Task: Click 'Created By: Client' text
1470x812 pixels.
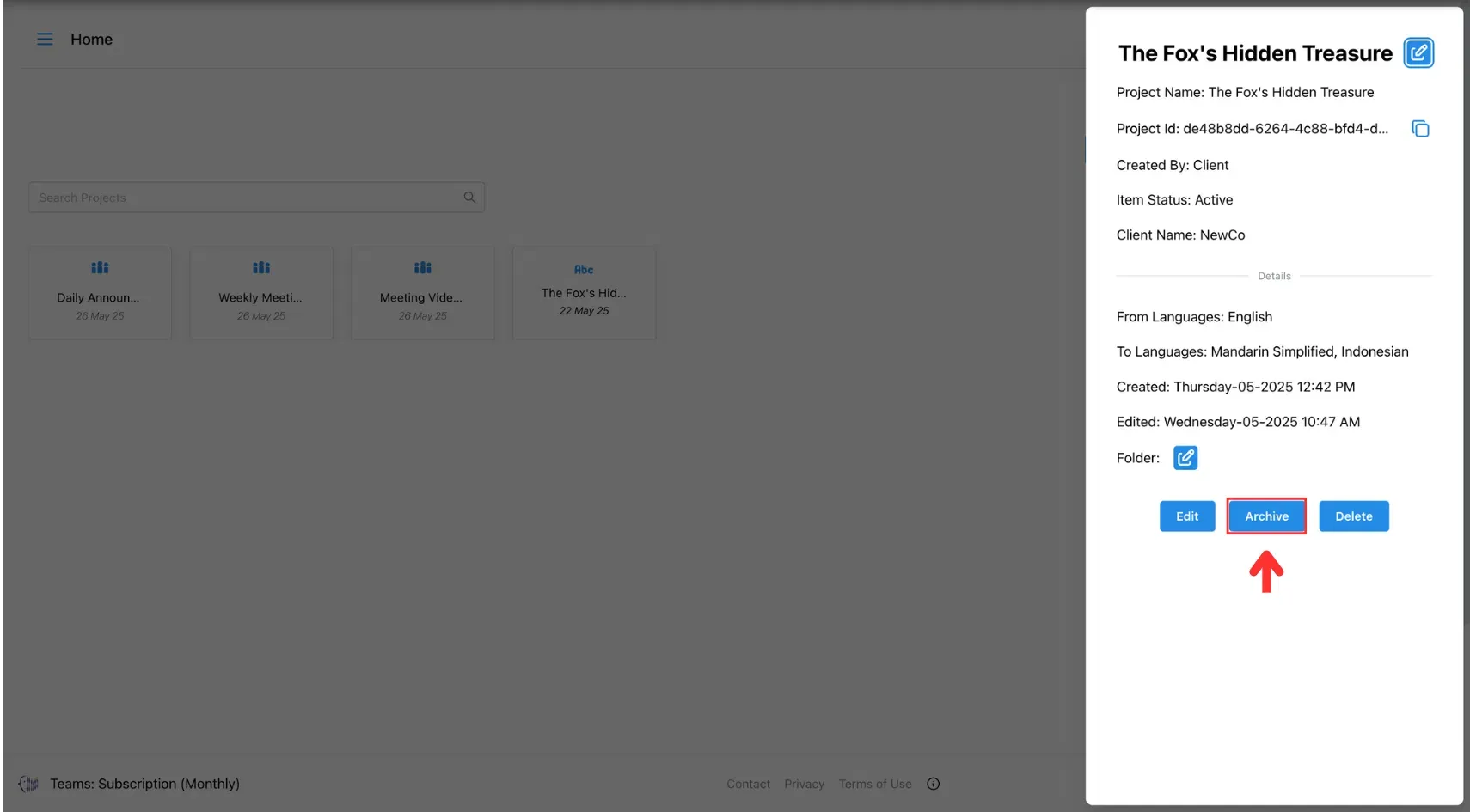Action: 1173,165
